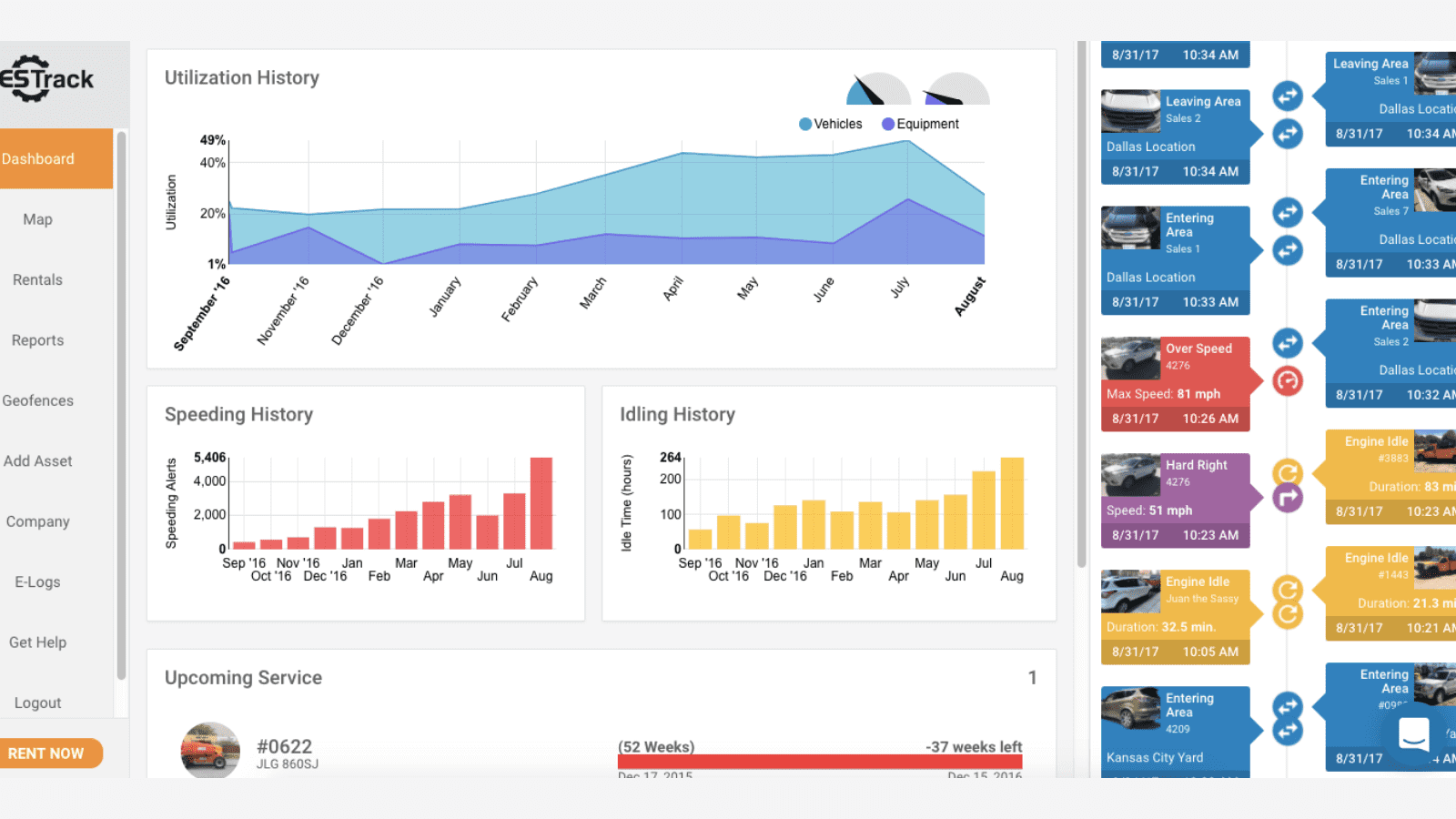The width and height of the screenshot is (1456, 819).
Task: Click the Jul bar in Idling History
Action: [x=984, y=510]
